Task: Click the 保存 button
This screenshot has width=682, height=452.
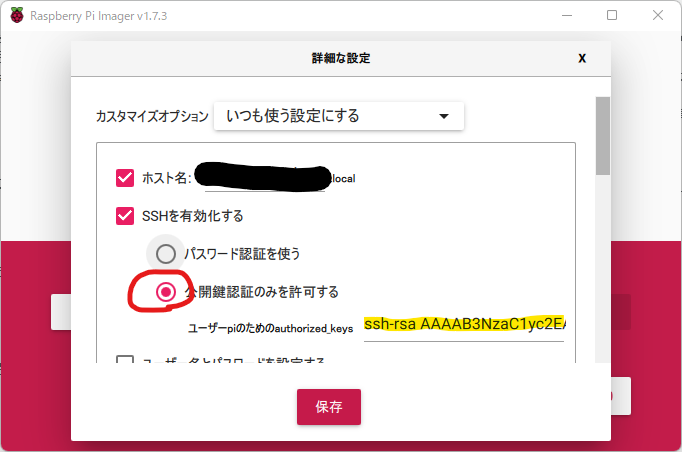Action: [x=329, y=407]
